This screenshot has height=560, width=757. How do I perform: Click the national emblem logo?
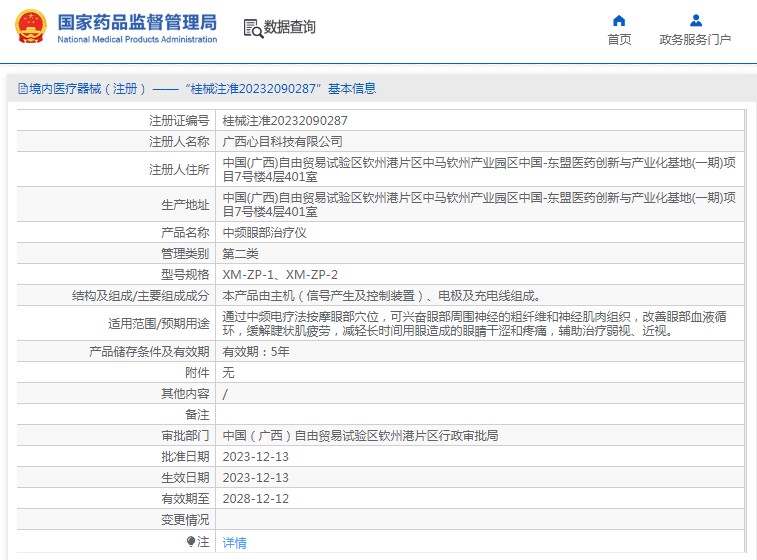click(31, 27)
